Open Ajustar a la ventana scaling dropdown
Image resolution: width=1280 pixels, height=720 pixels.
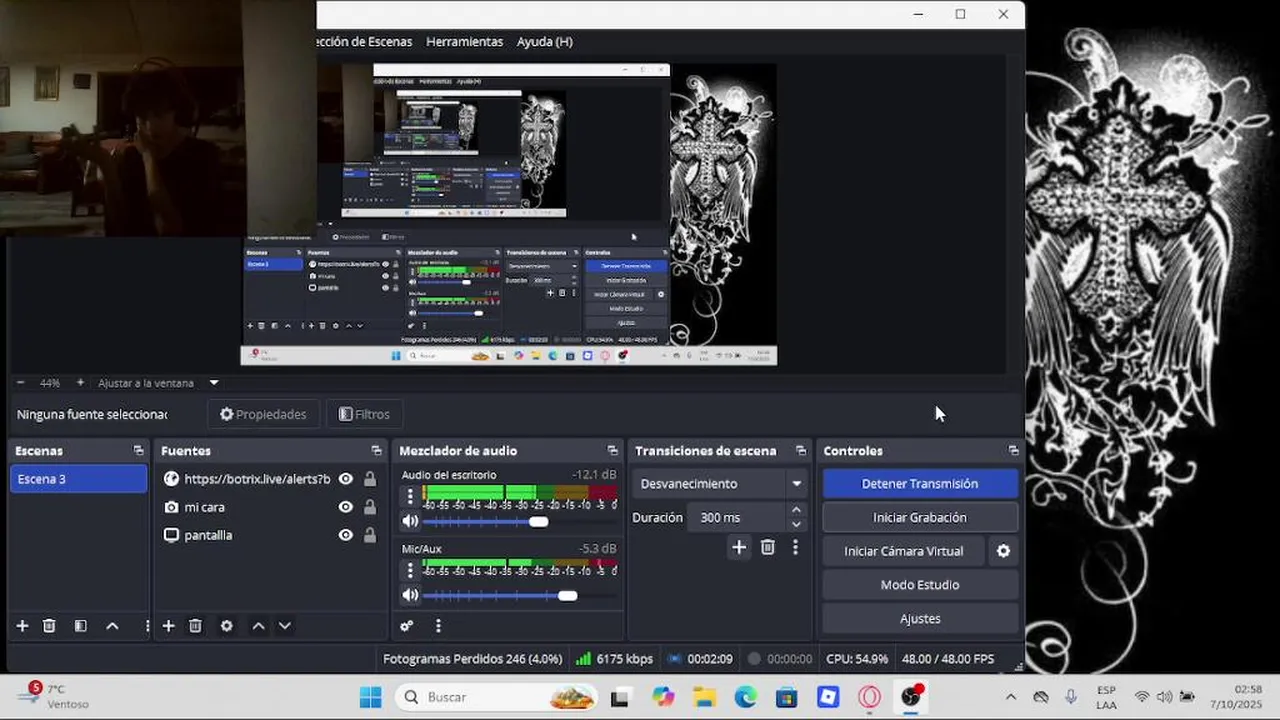(158, 383)
